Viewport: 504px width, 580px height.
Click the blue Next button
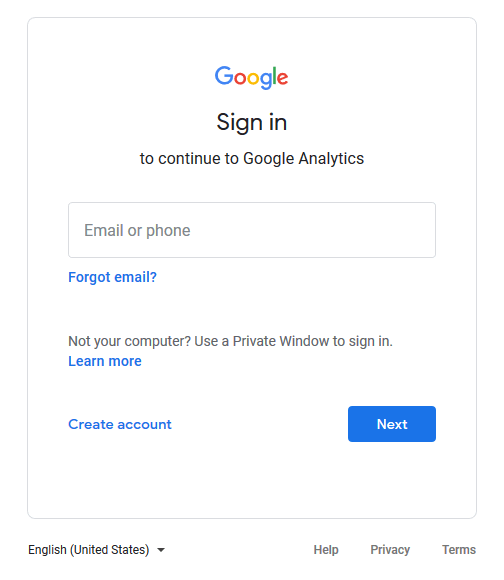[392, 424]
